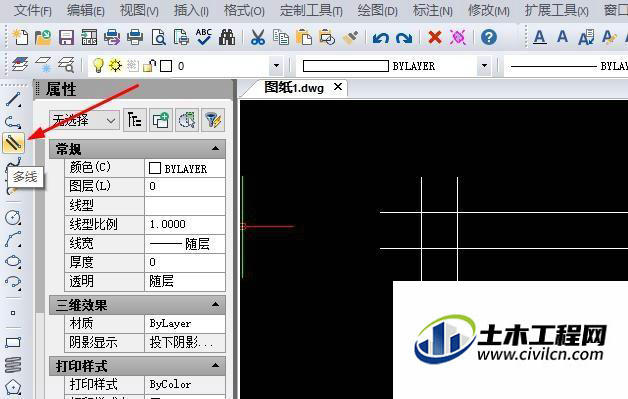Toggle layer lock padlock icon
Viewport: 628px width, 399px height.
click(x=149, y=65)
